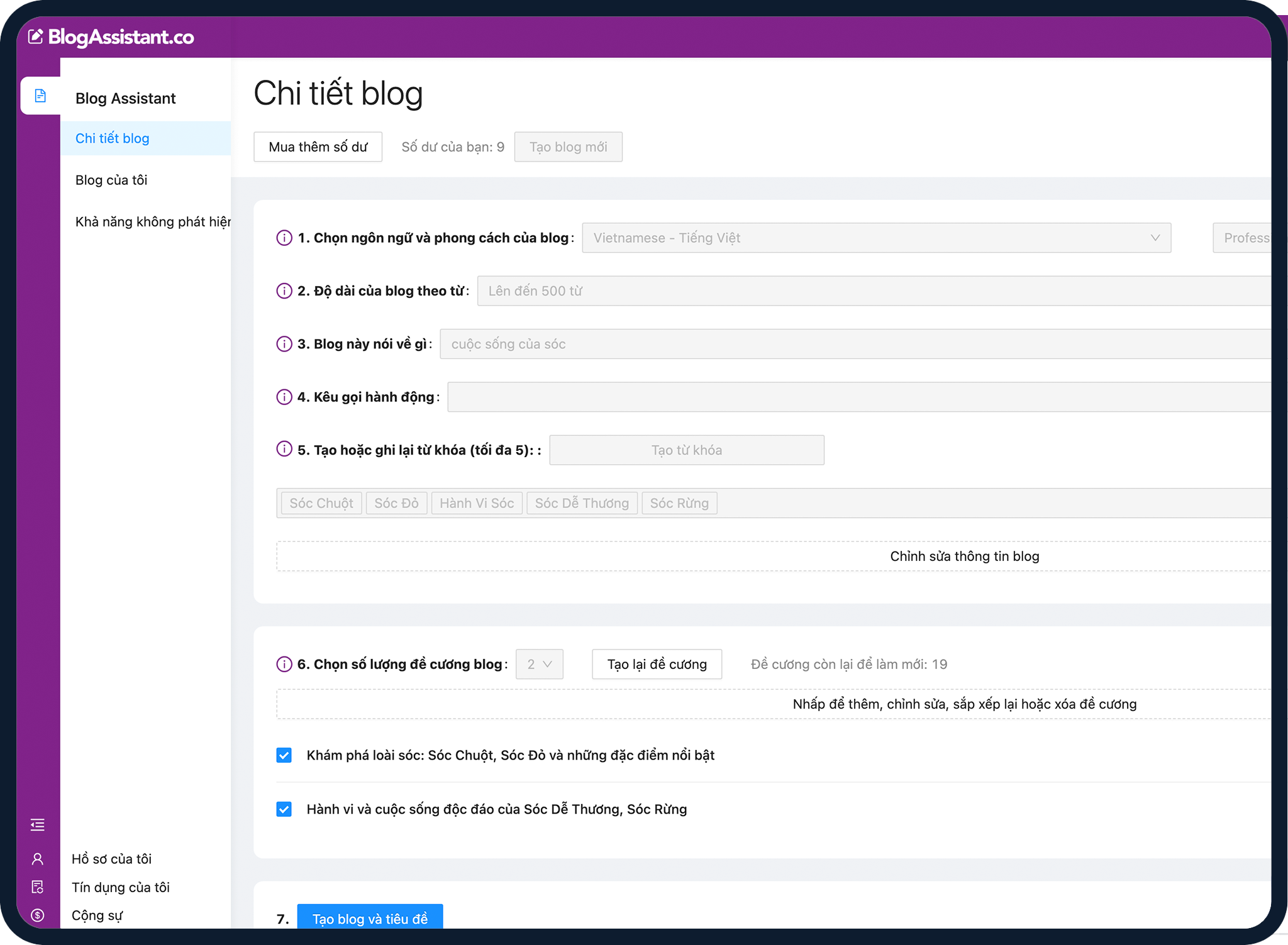Click the Hành Vi Sóc keyword tag
Image resolution: width=1288 pixels, height=945 pixels.
pos(477,503)
